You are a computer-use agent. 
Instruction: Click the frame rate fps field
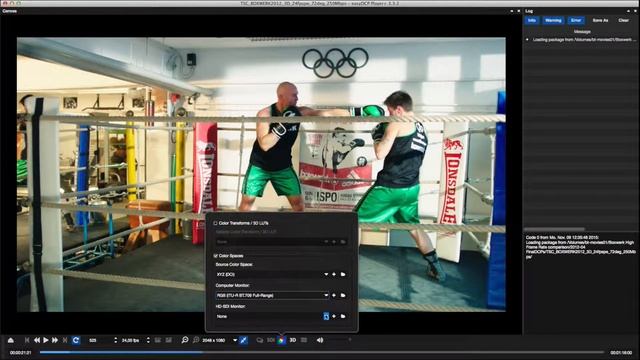click(132, 340)
